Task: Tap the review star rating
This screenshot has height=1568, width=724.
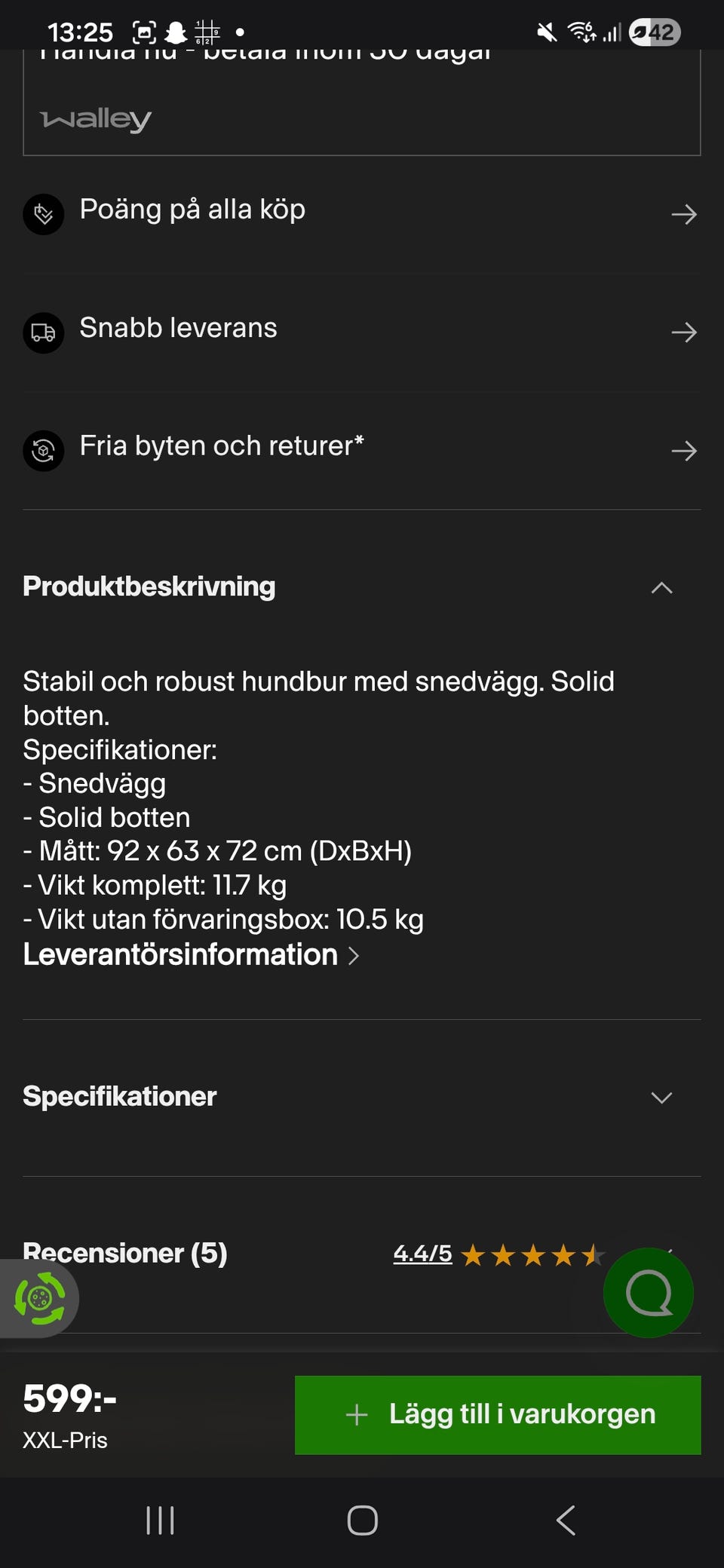Action: coord(532,1255)
